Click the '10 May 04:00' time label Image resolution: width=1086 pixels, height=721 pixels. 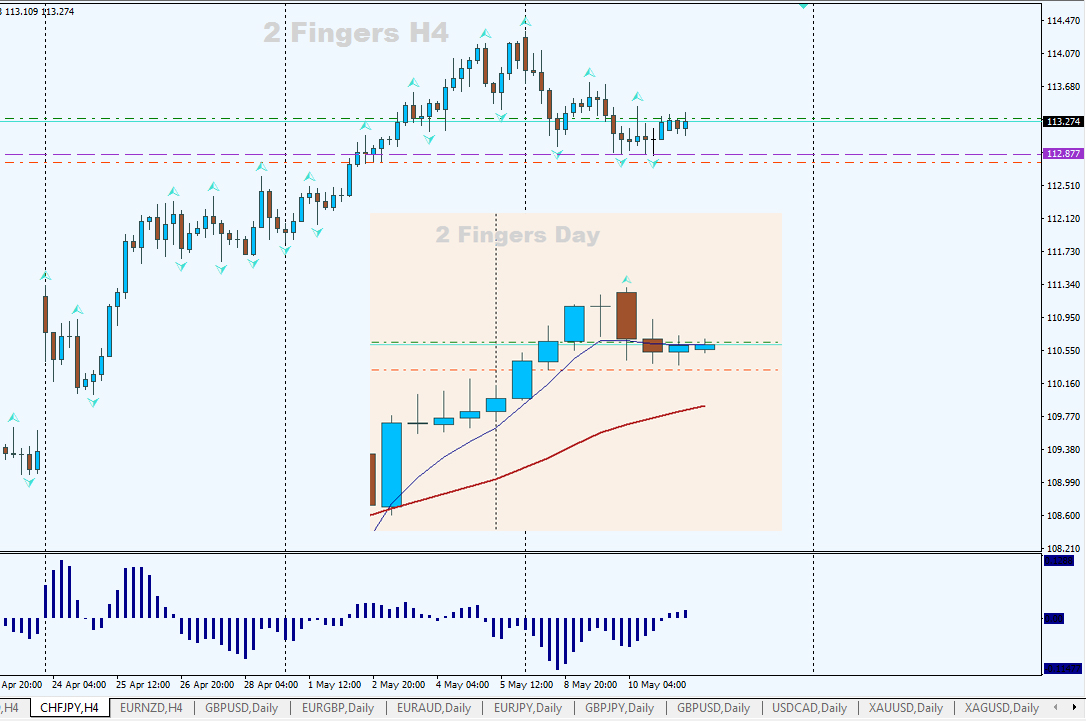pos(657,684)
